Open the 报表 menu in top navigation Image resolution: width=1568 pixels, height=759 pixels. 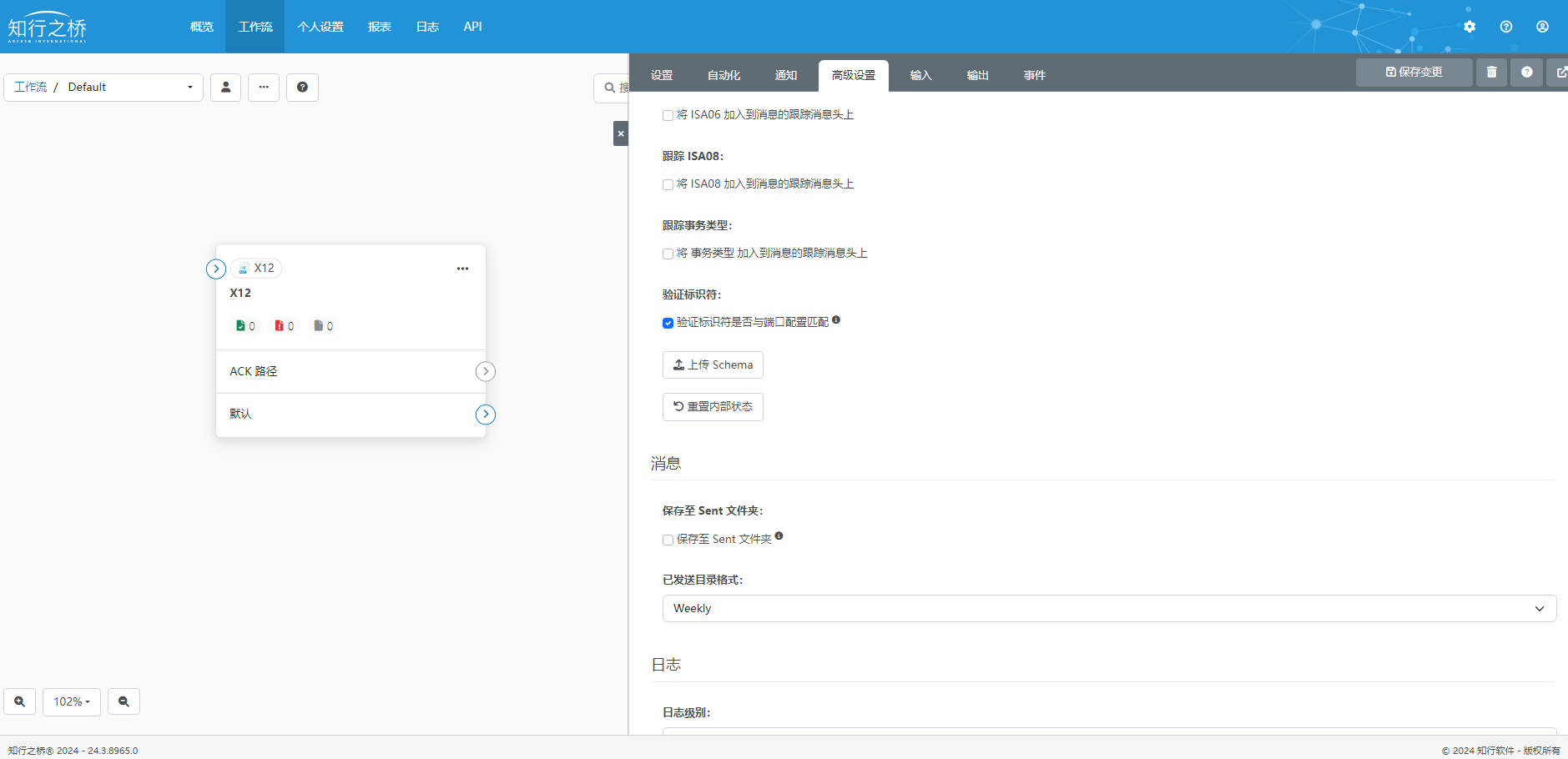click(x=380, y=27)
